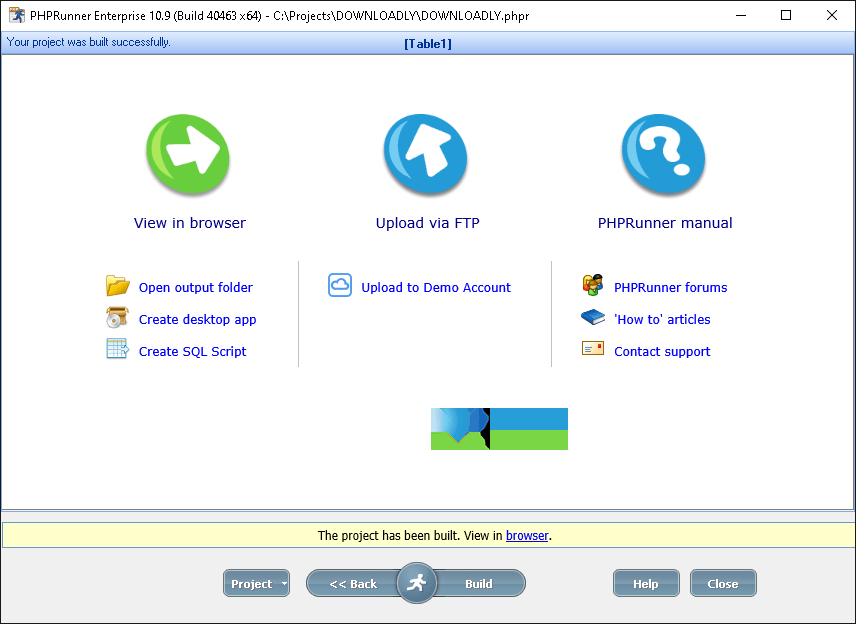Click the [Table1] label in header bar
856x624 pixels.
pyautogui.click(x=428, y=44)
